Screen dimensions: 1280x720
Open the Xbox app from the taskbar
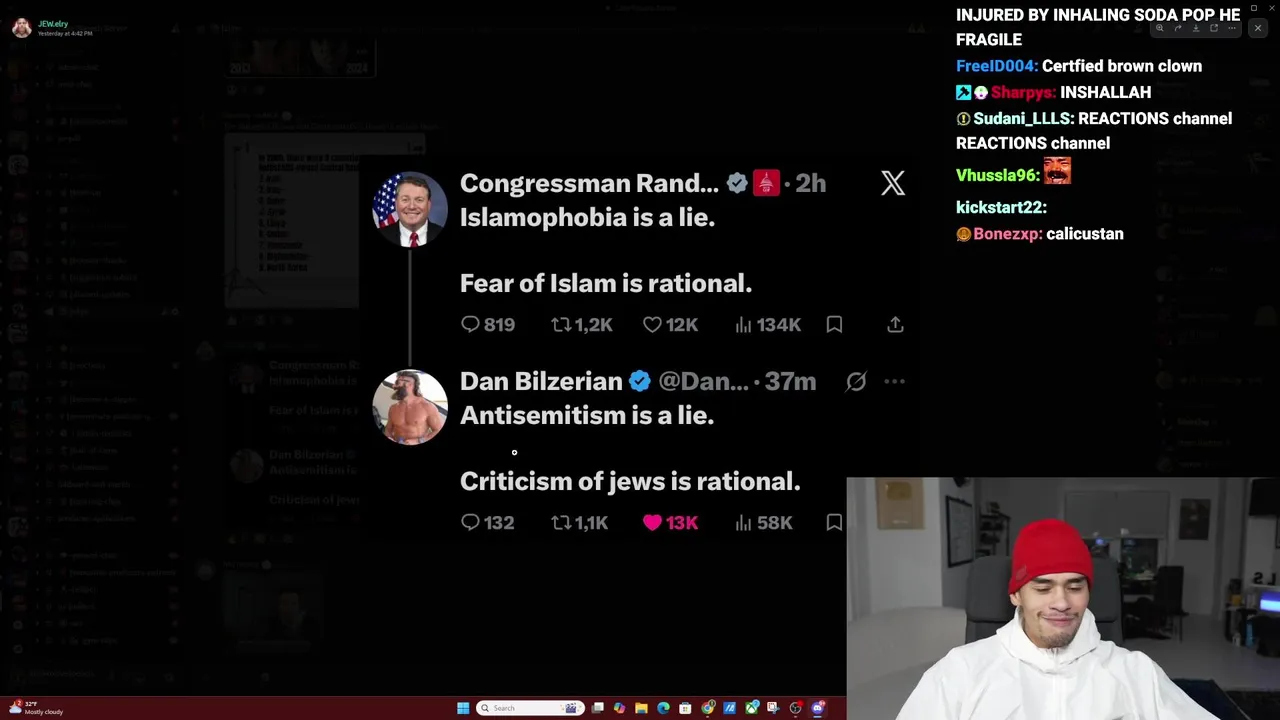(x=751, y=708)
